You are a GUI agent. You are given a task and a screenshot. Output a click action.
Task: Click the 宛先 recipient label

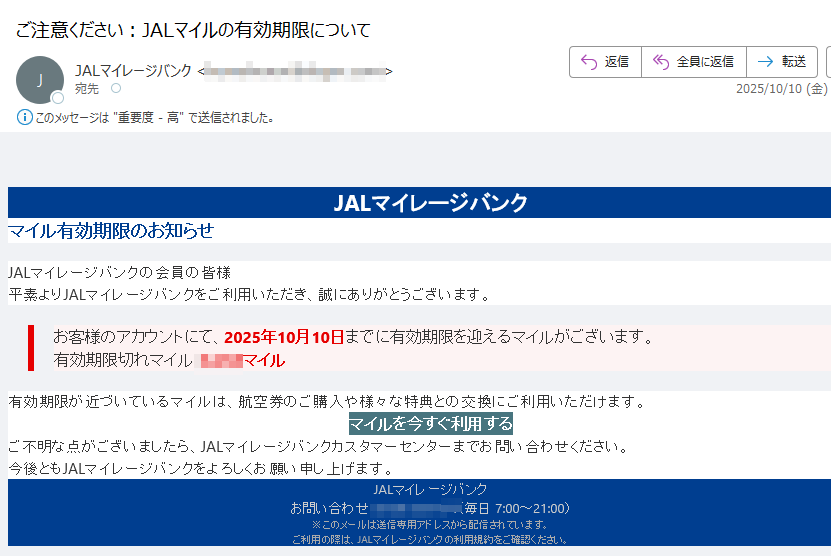(87, 89)
